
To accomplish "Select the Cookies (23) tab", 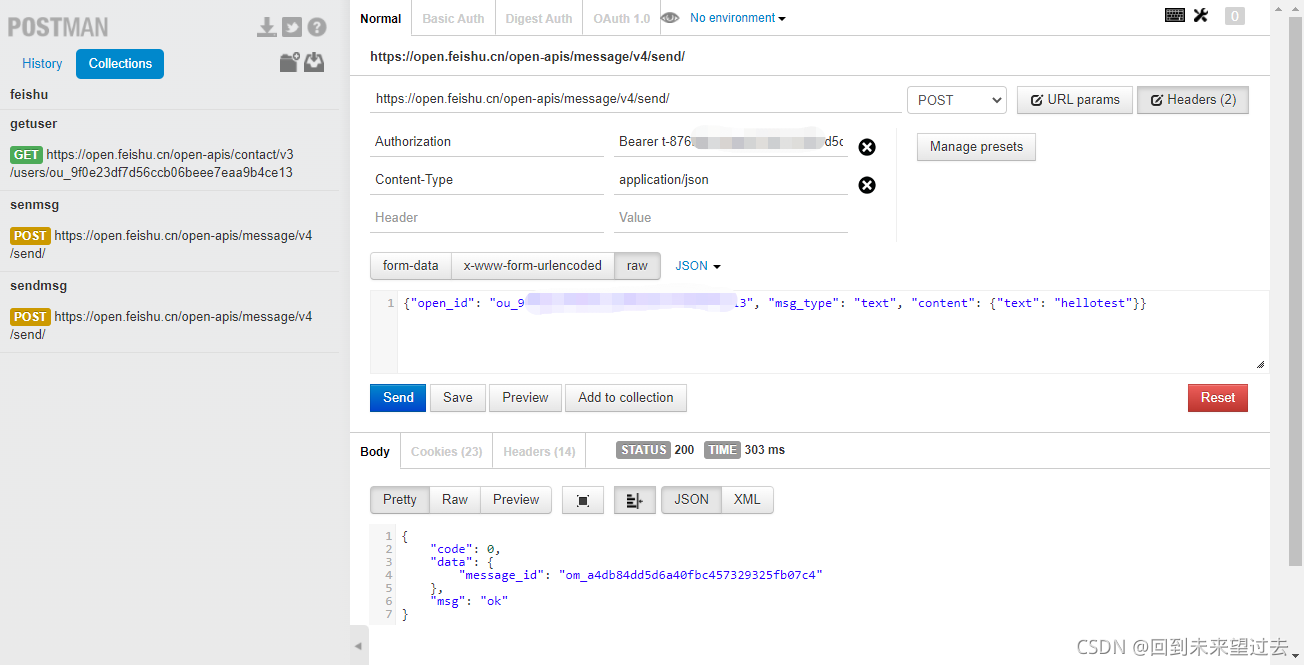I will click(x=446, y=451).
